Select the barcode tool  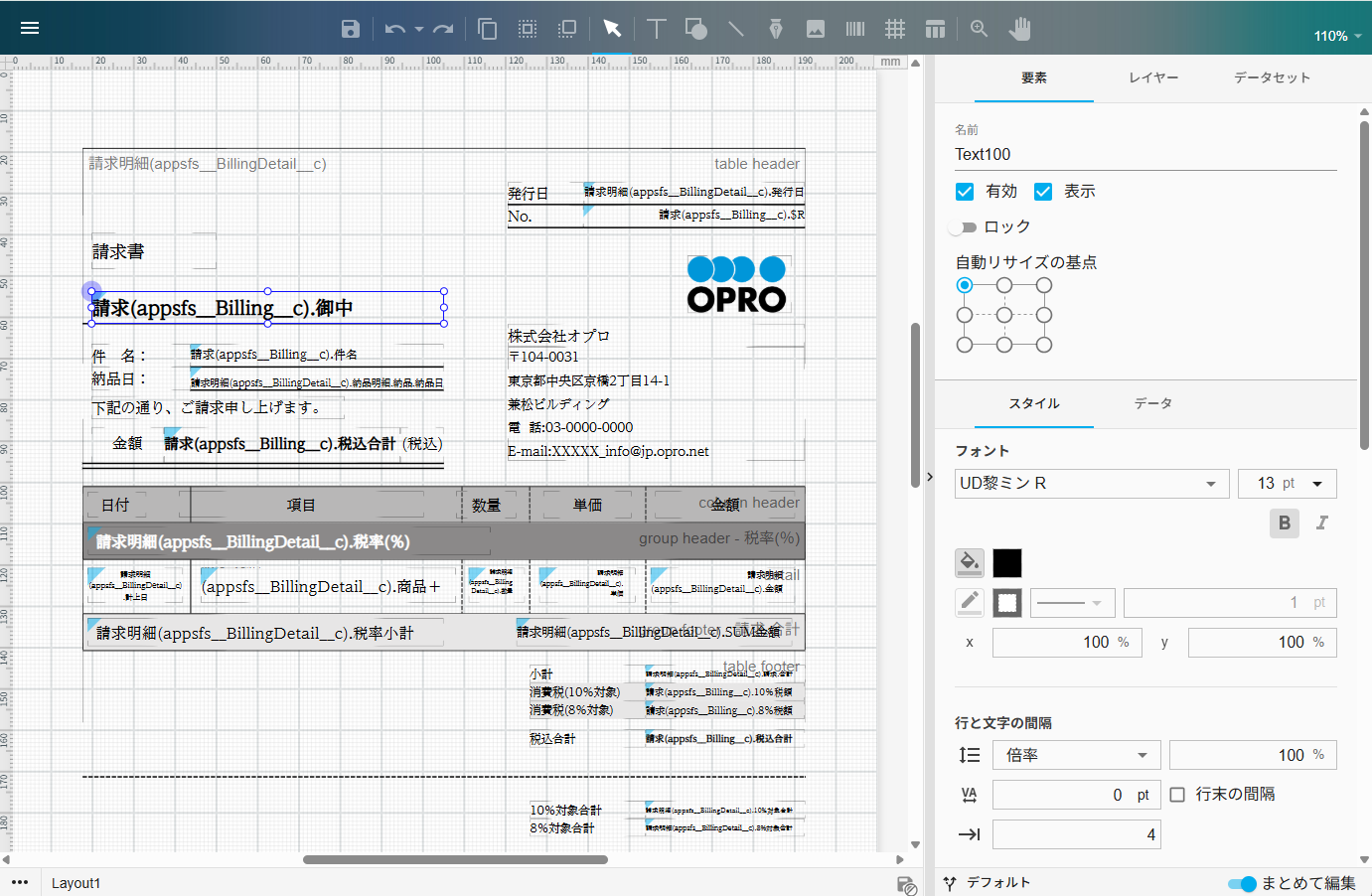click(x=855, y=29)
